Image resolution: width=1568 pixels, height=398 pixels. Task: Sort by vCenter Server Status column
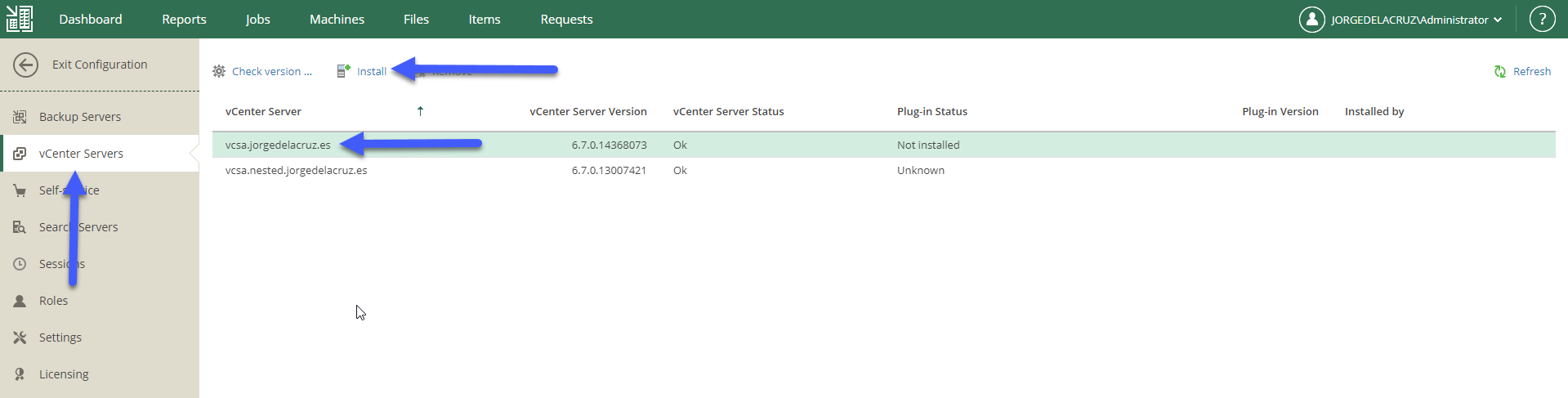coord(728,112)
